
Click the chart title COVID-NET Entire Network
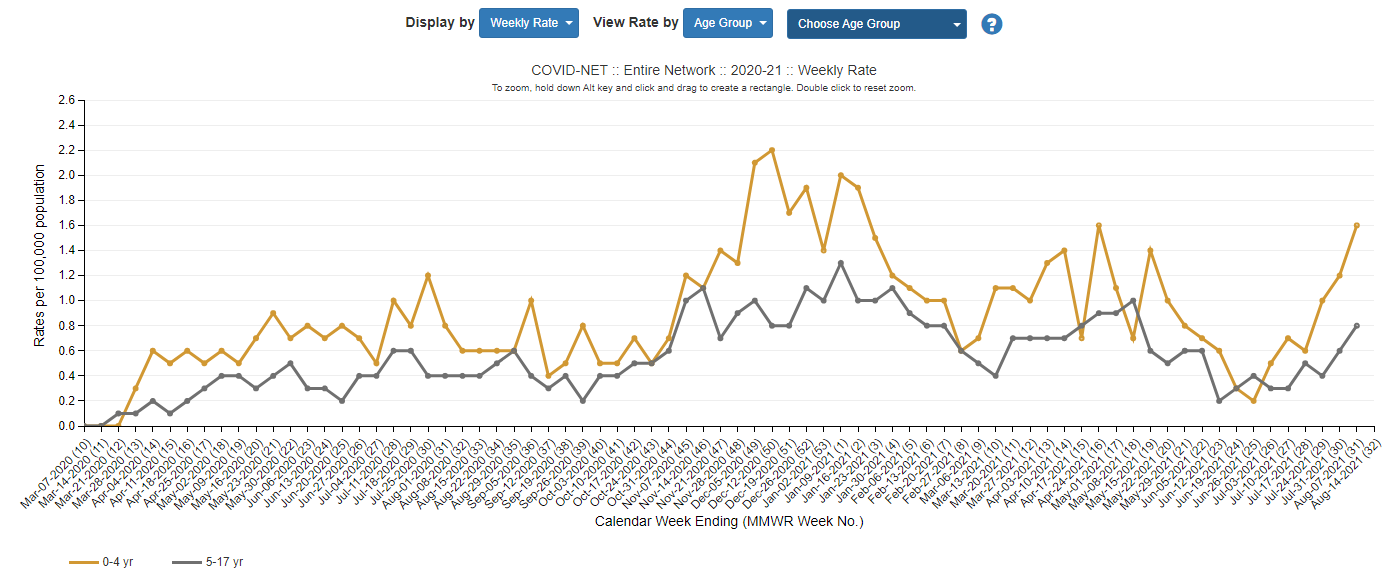coord(704,70)
